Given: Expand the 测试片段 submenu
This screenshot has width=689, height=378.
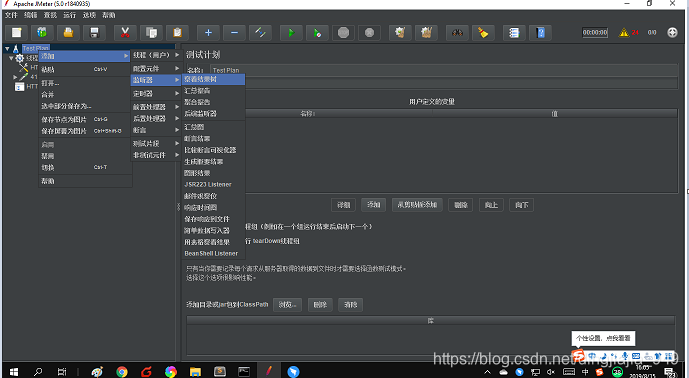Looking at the screenshot, I should [x=156, y=144].
